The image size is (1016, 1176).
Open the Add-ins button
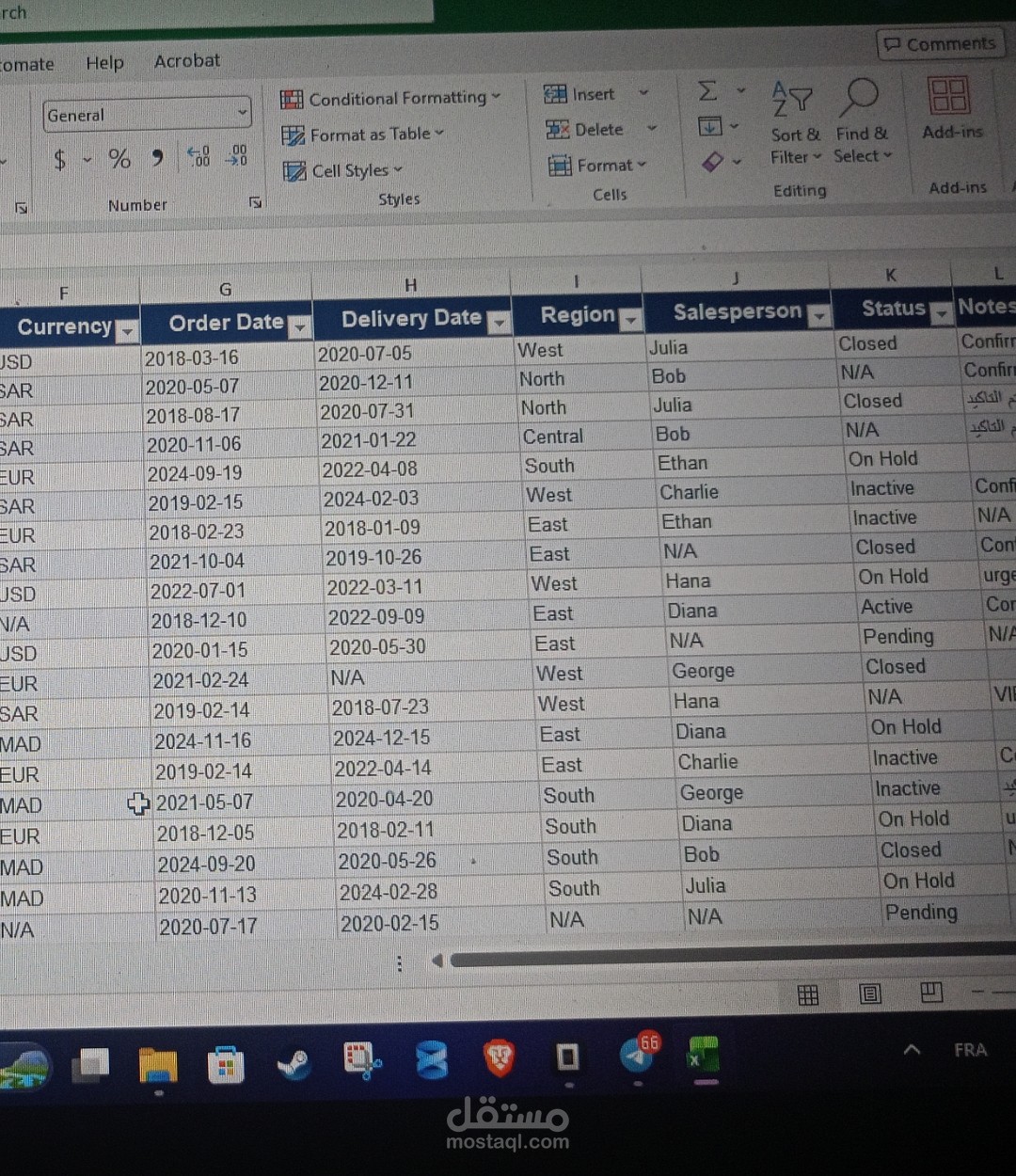tap(951, 108)
